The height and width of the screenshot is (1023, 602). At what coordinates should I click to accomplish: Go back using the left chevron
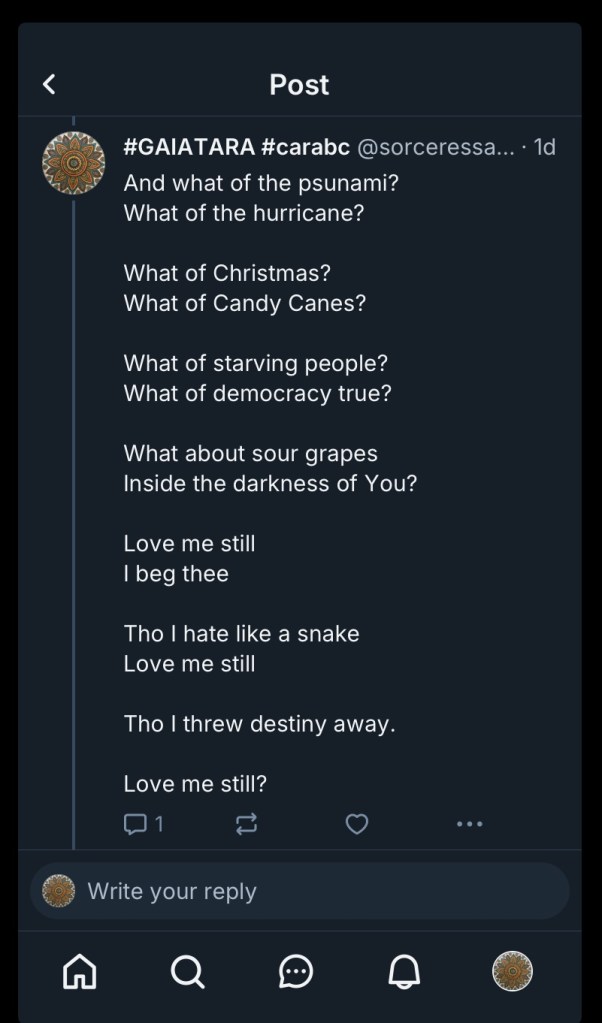[49, 85]
